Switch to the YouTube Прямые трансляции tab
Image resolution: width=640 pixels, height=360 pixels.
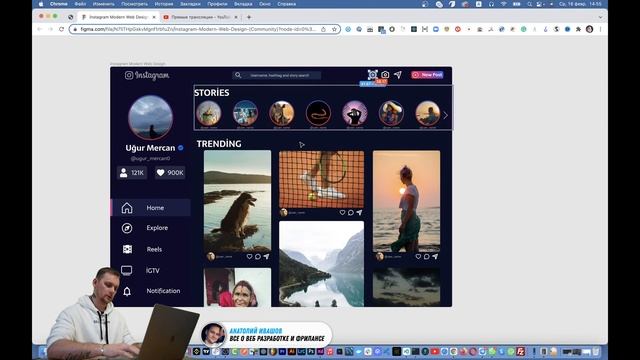tap(200, 17)
